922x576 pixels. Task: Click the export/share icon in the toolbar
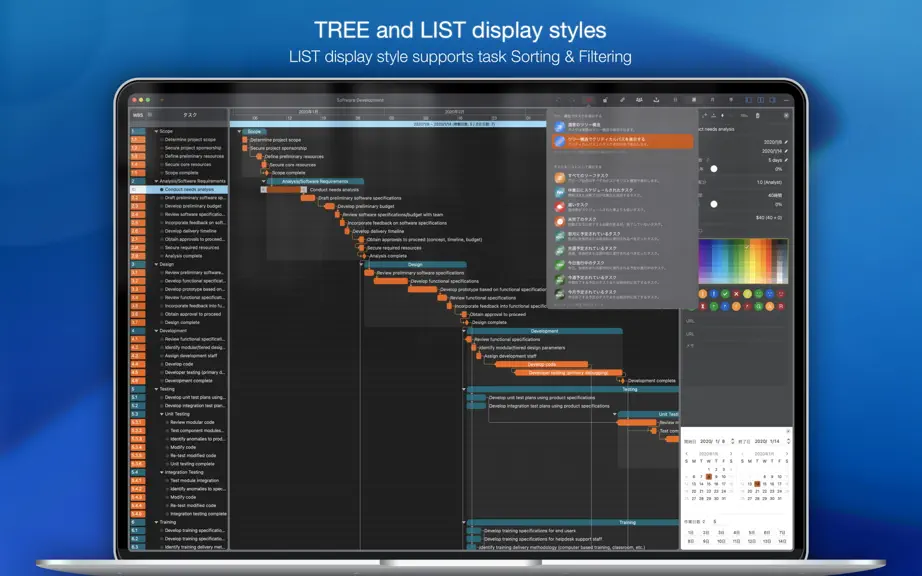(x=656, y=100)
